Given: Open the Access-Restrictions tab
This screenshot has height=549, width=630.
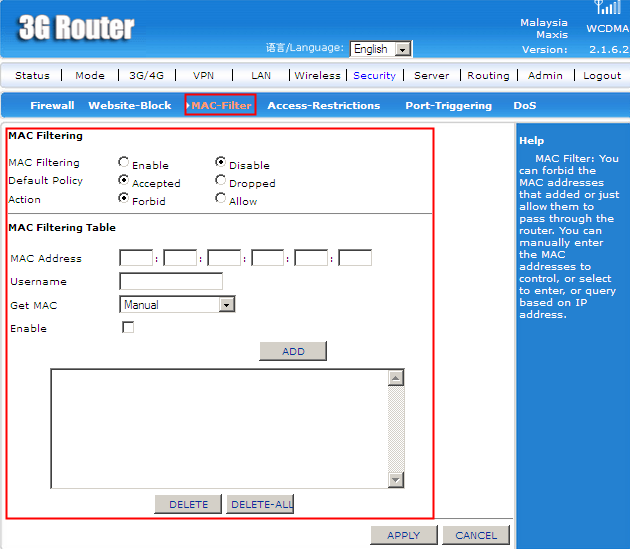Looking at the screenshot, I should pyautogui.click(x=324, y=105).
